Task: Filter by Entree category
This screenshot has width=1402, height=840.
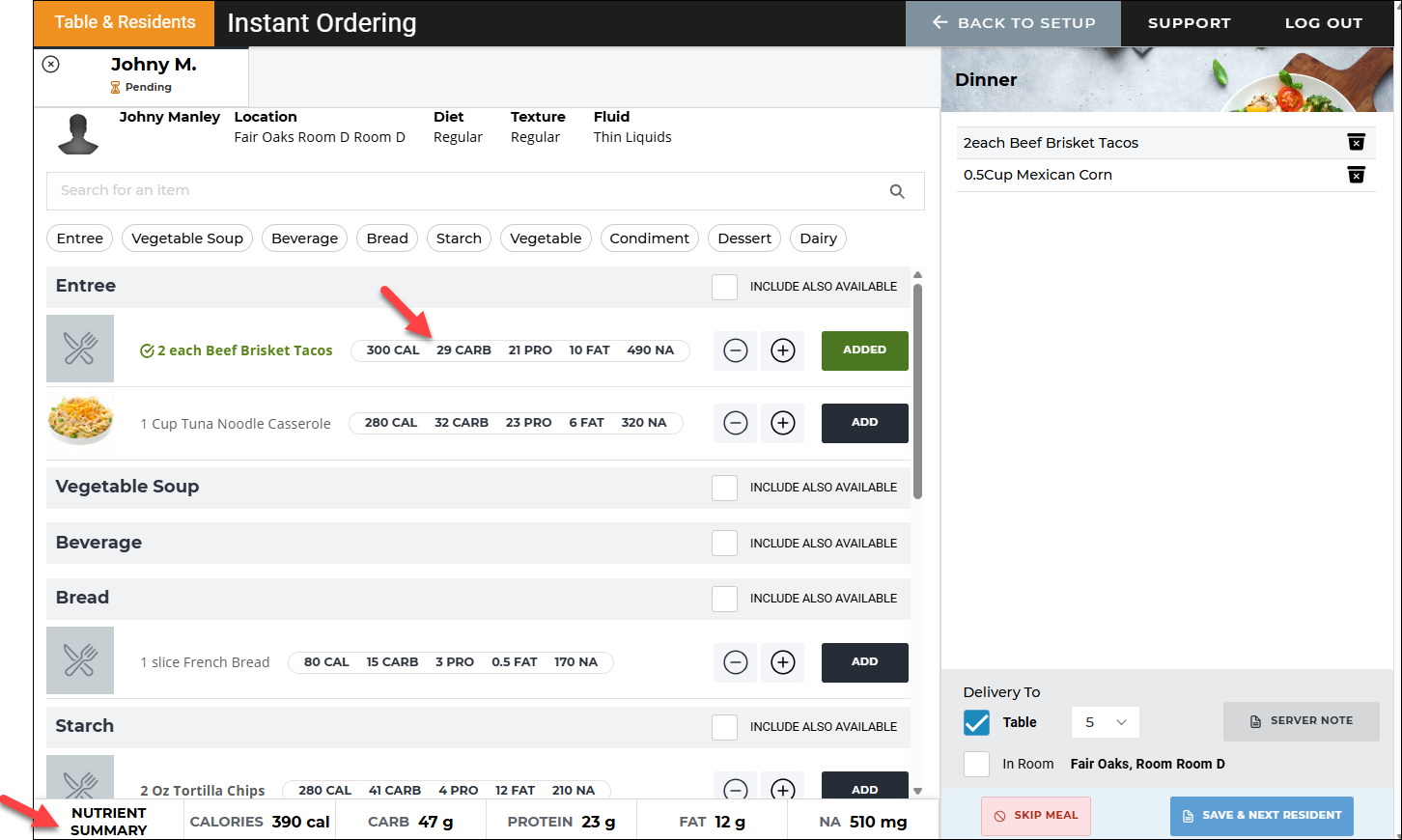Action: 80,238
